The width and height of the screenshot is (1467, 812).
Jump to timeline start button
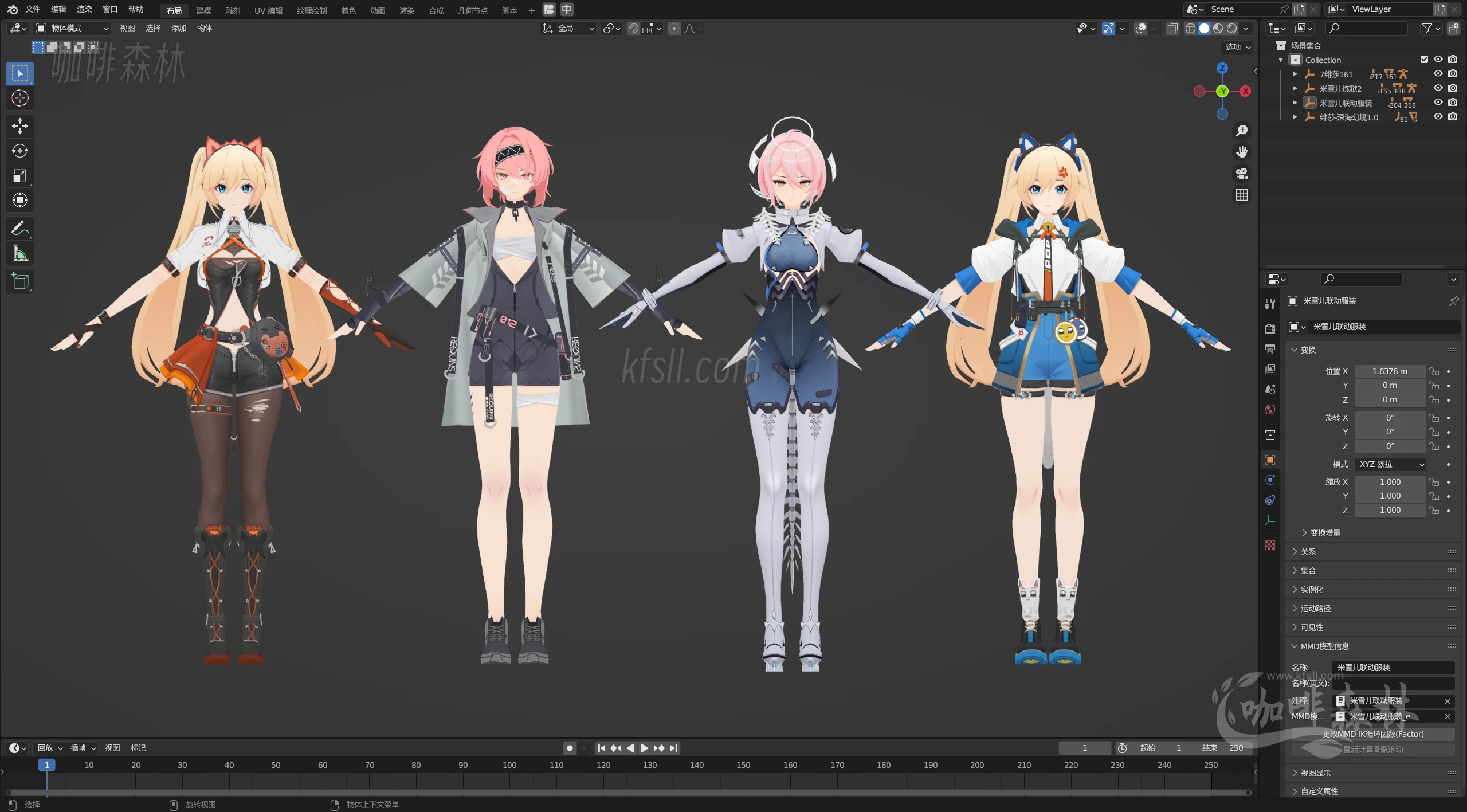point(601,748)
